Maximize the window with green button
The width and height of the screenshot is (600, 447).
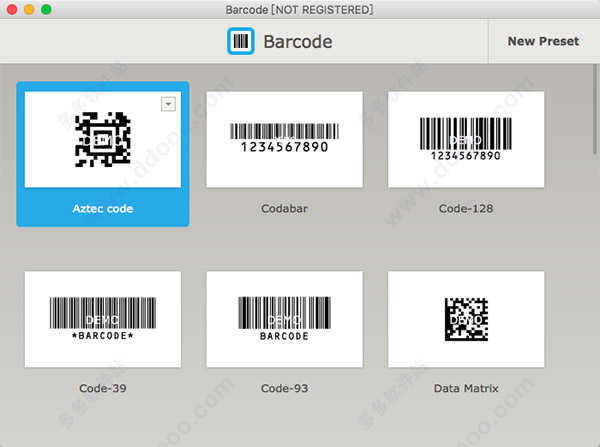(46, 9)
